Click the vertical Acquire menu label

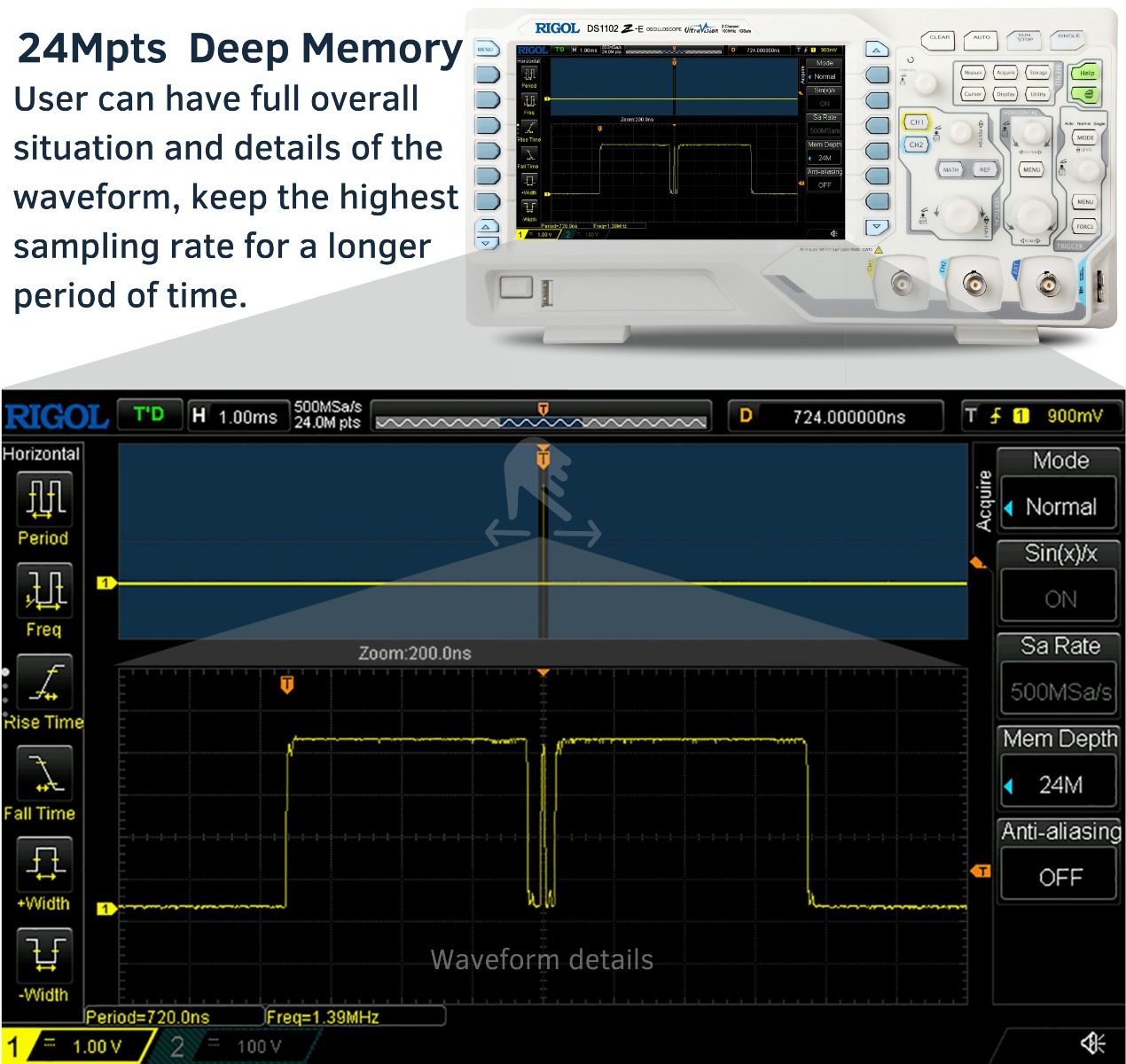pos(983,501)
